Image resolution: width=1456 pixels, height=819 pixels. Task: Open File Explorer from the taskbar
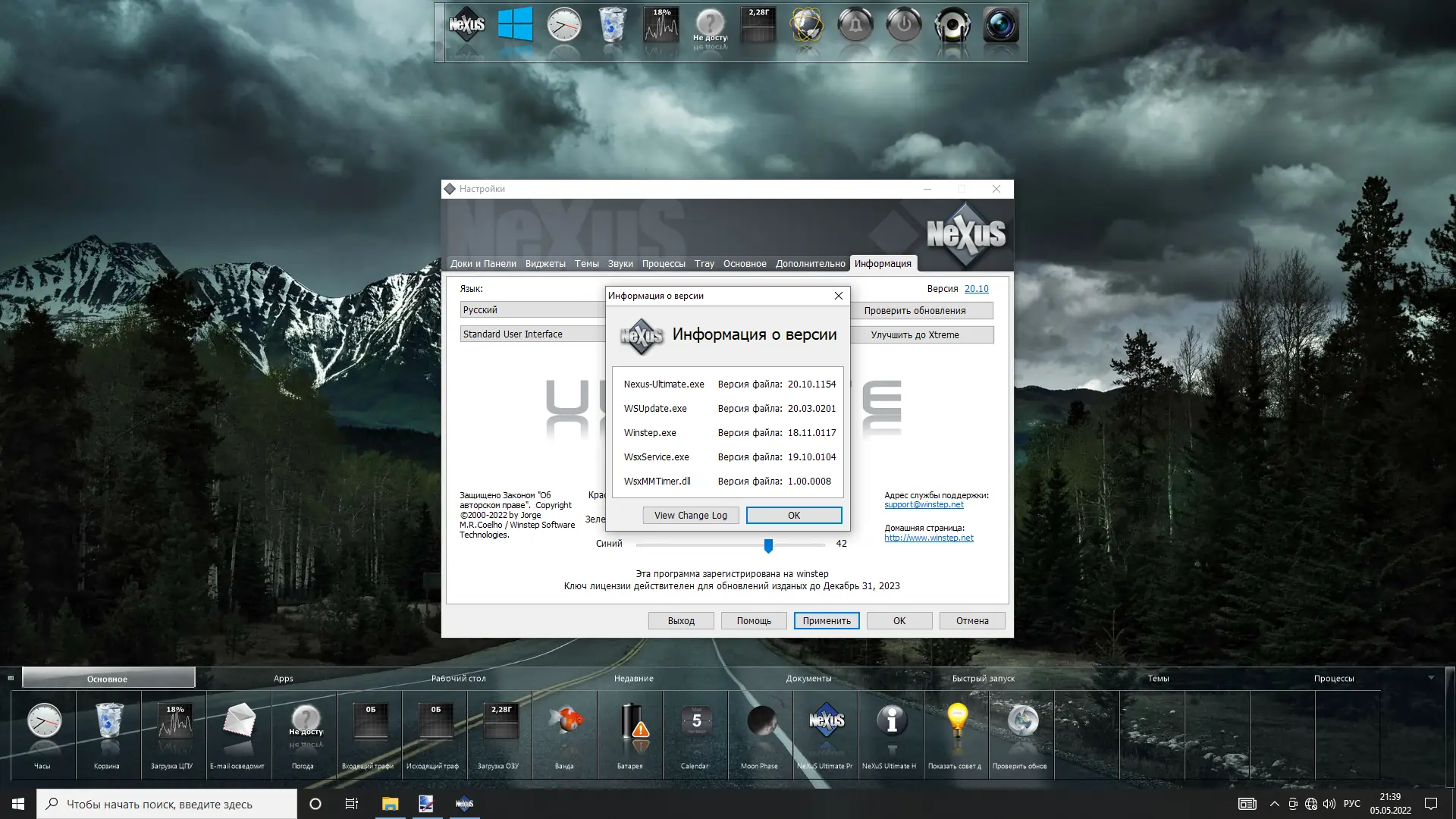pyautogui.click(x=390, y=804)
